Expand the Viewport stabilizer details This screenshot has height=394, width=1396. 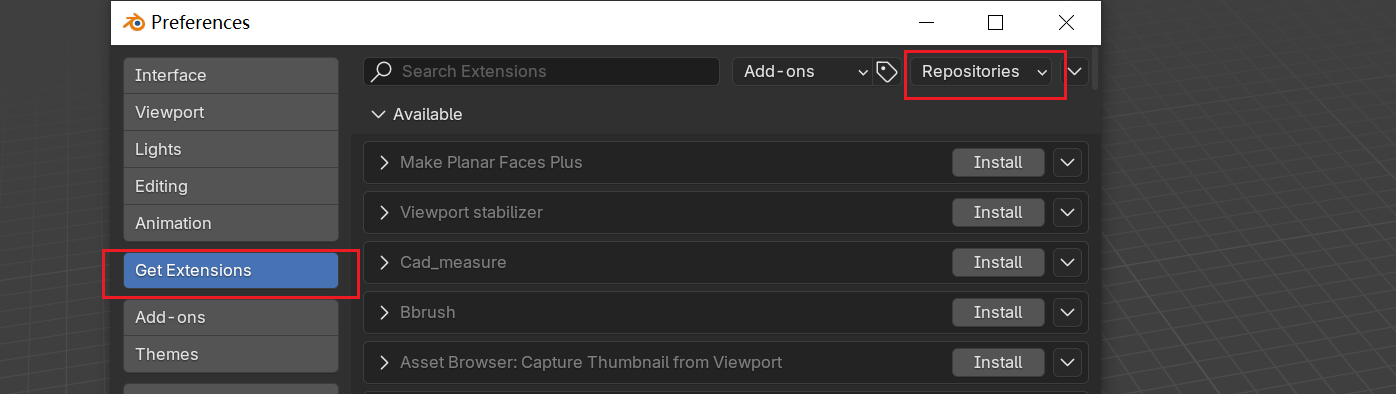[384, 212]
